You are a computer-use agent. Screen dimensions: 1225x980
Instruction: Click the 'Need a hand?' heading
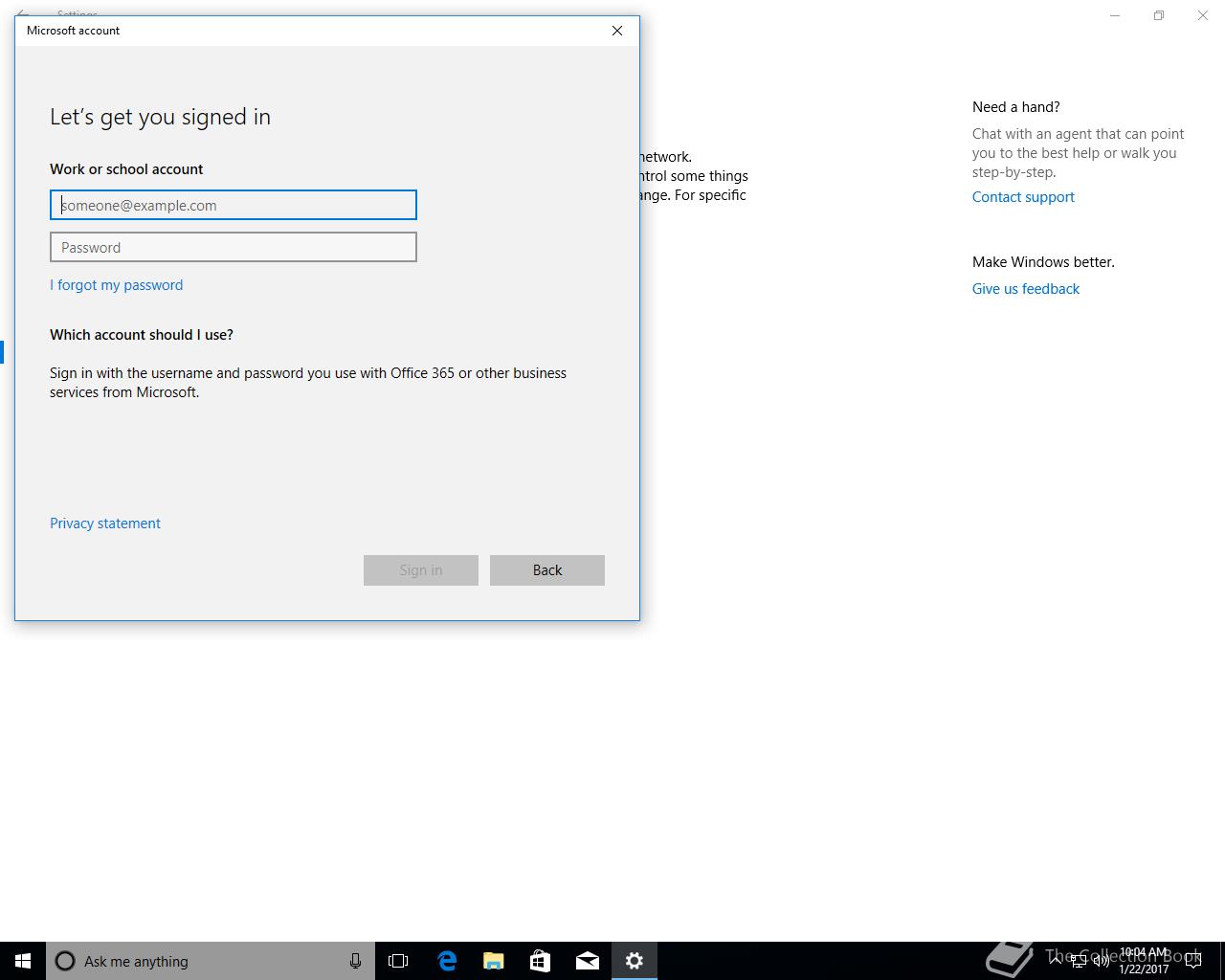click(1016, 107)
